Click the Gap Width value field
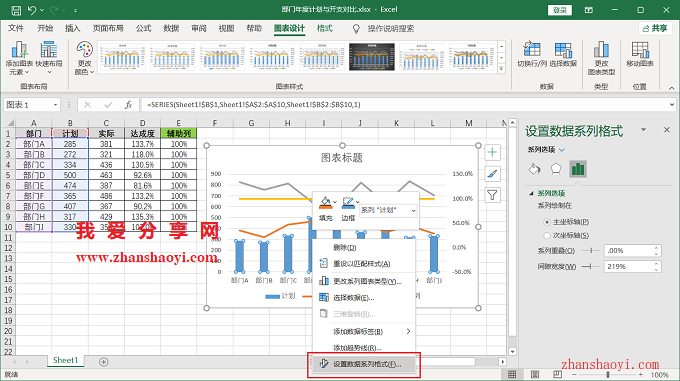Screen dimensions: 680x381 pyautogui.click(x=629, y=267)
